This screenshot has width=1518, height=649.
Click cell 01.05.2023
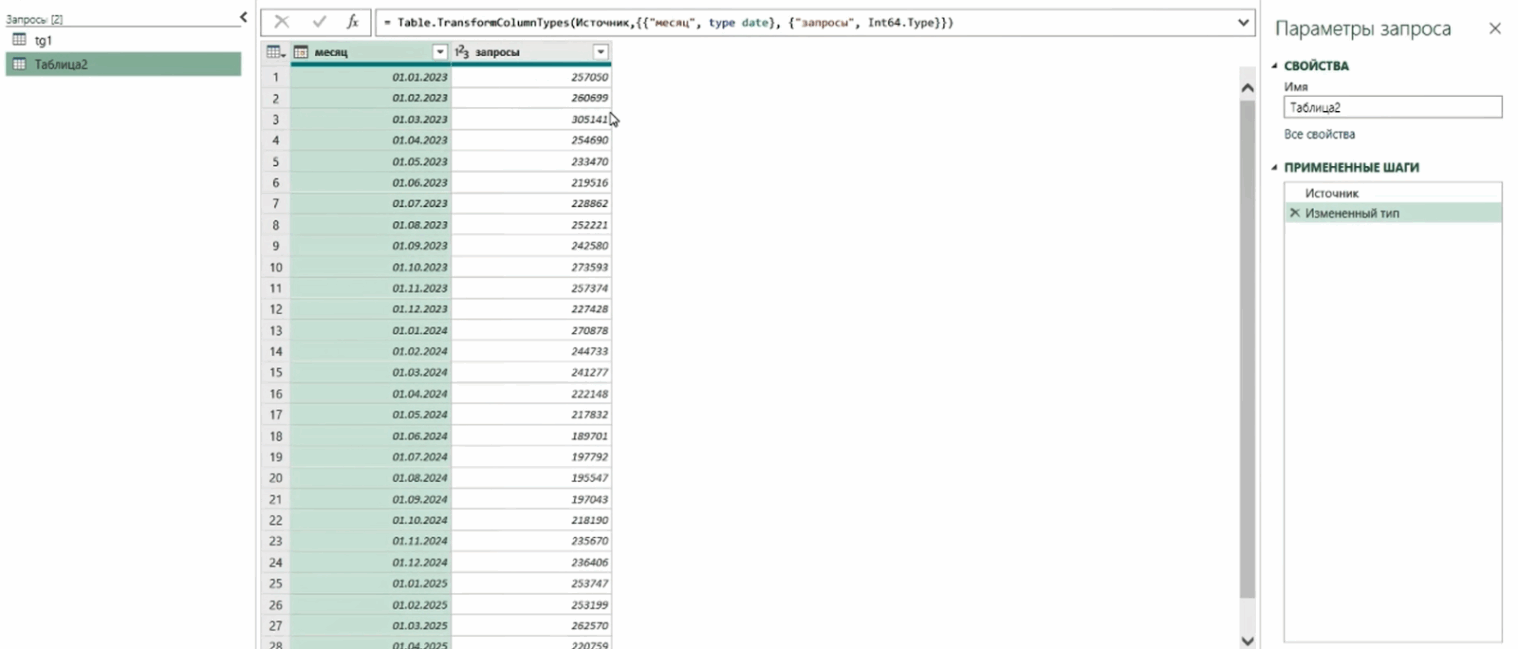click(x=371, y=161)
